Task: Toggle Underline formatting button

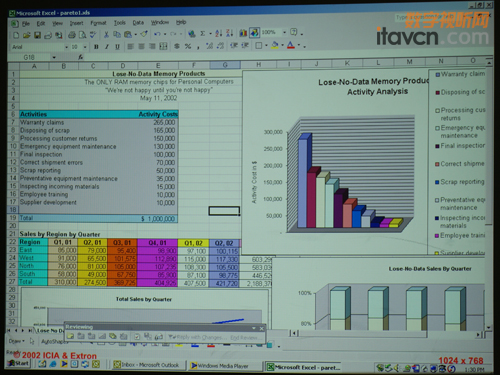Action: (117, 47)
